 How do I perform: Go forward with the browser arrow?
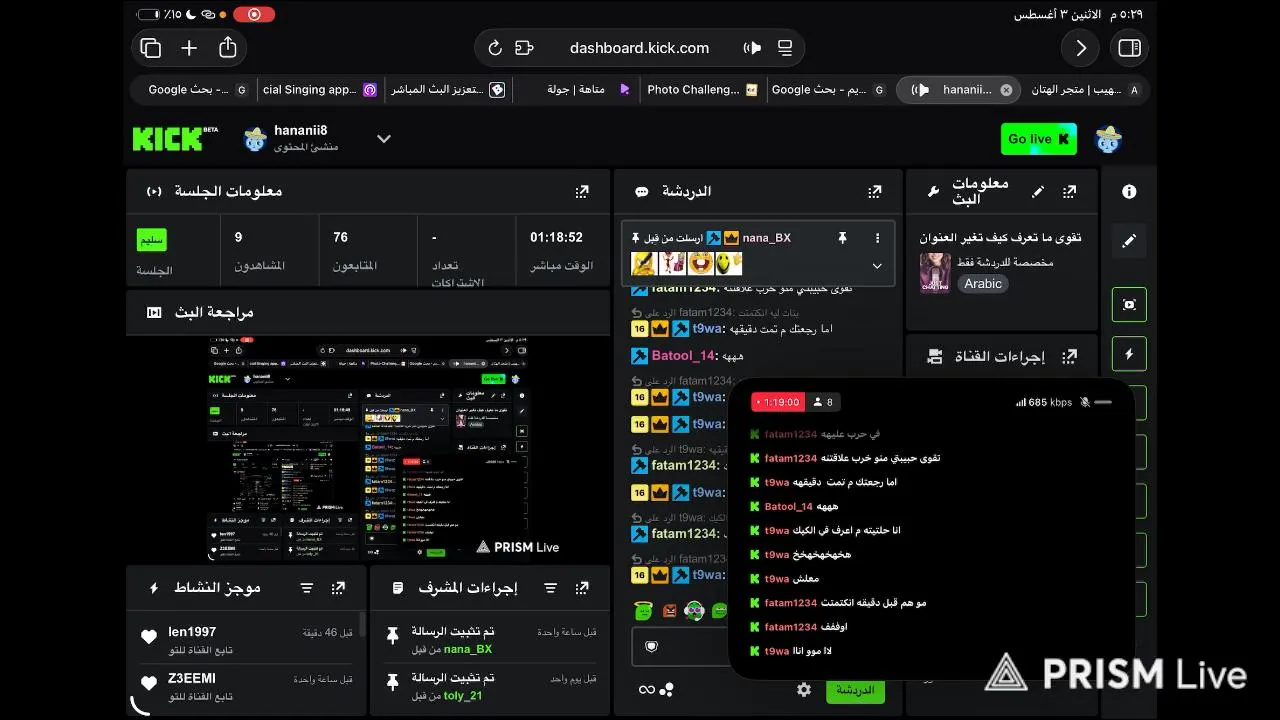pos(1081,48)
